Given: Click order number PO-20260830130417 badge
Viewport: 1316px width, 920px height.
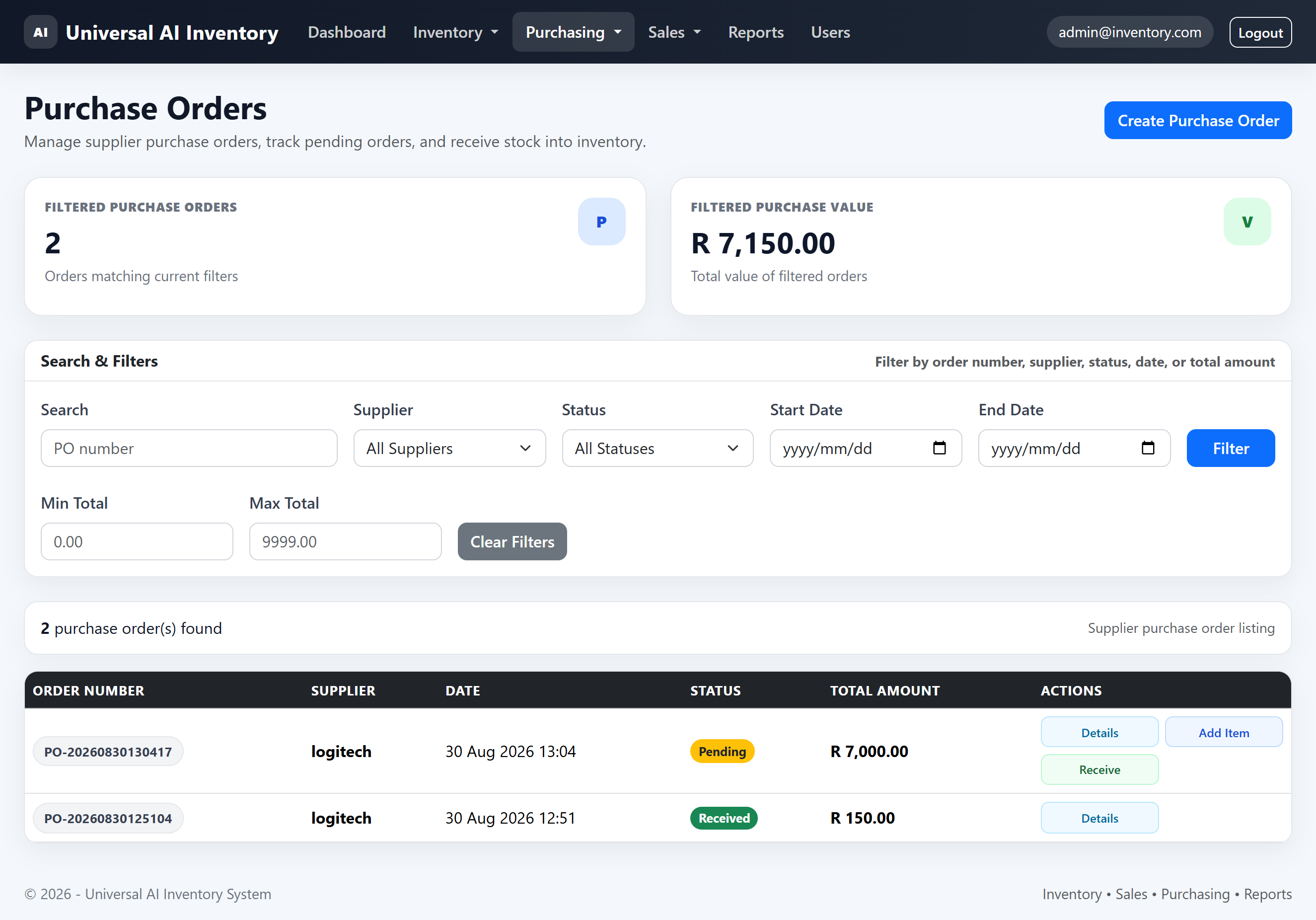Looking at the screenshot, I should coord(108,752).
